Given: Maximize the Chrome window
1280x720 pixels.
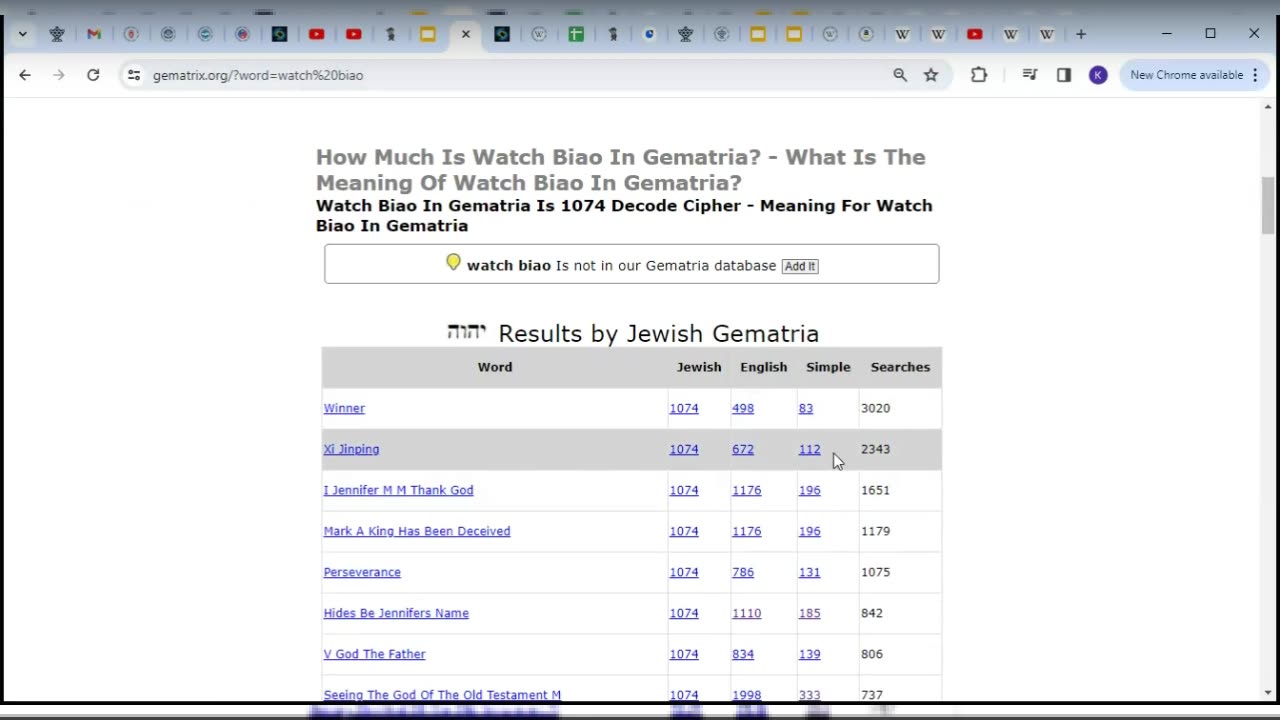Looking at the screenshot, I should click(x=1210, y=34).
